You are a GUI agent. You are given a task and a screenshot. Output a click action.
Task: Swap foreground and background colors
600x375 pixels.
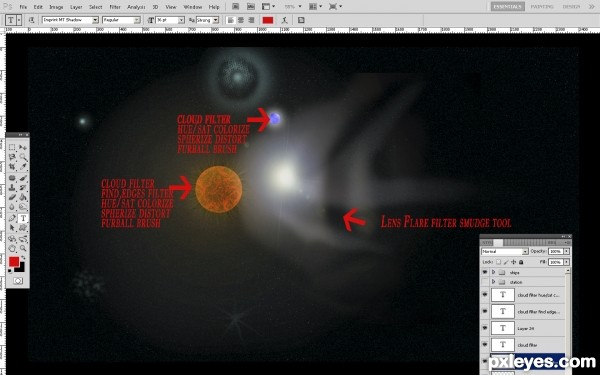23,258
